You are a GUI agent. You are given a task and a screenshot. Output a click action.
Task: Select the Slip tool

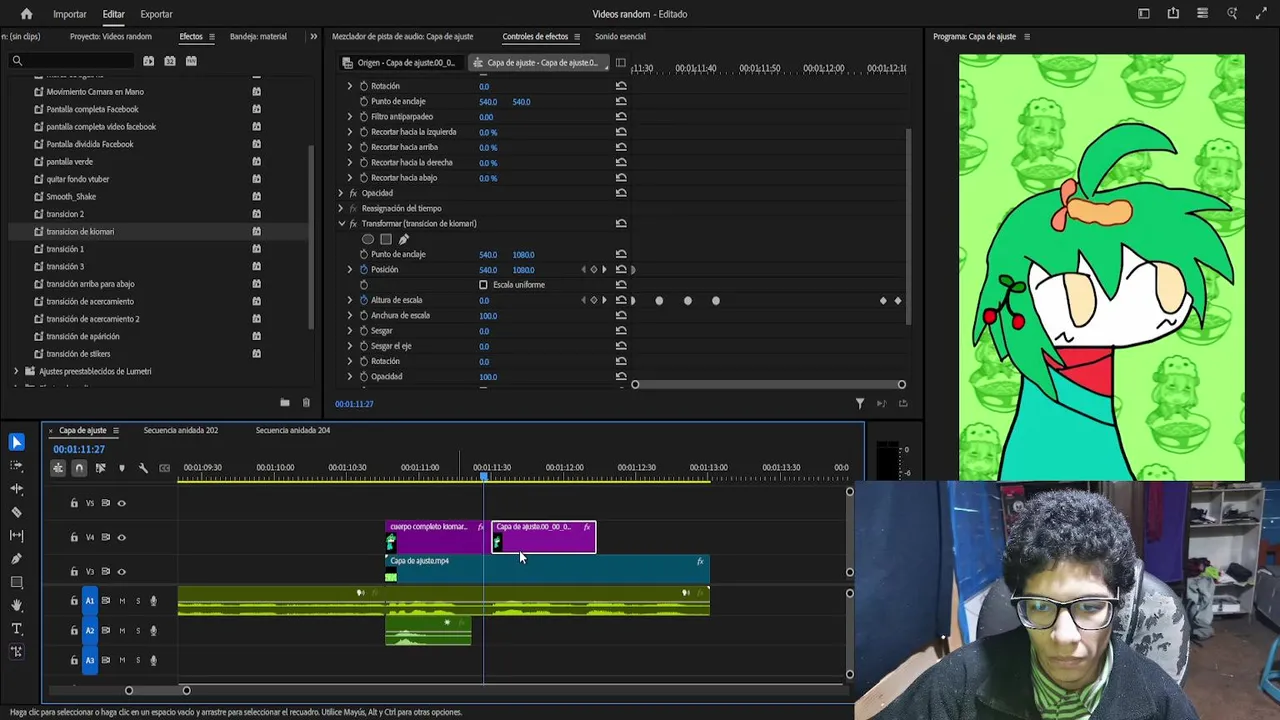[x=17, y=536]
